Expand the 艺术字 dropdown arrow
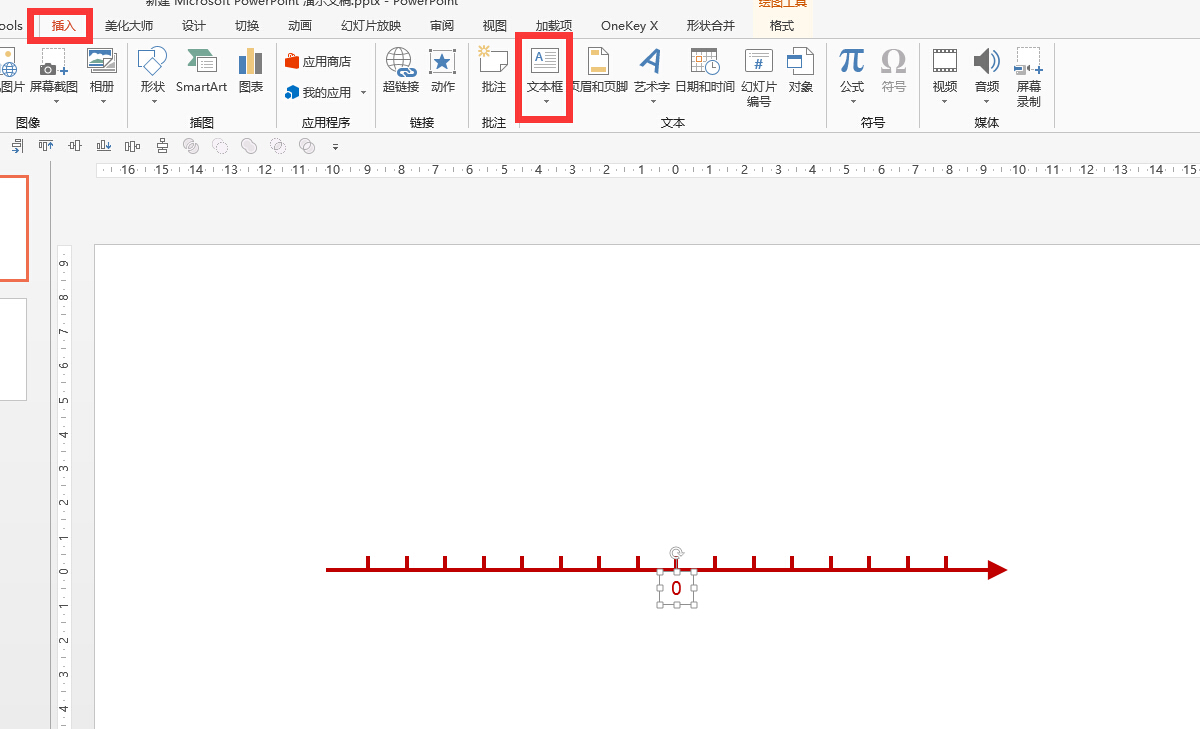This screenshot has width=1200, height=729. coord(652,101)
